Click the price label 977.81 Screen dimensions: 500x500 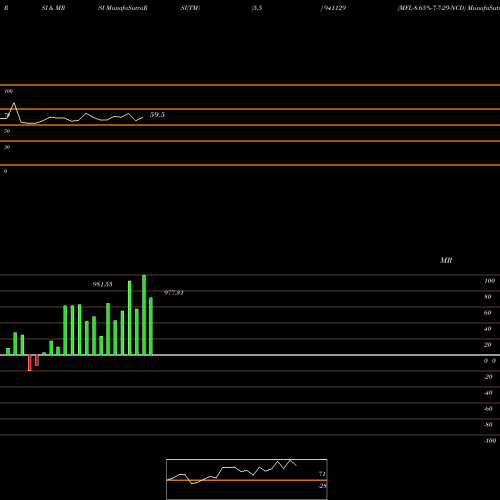[x=174, y=293]
